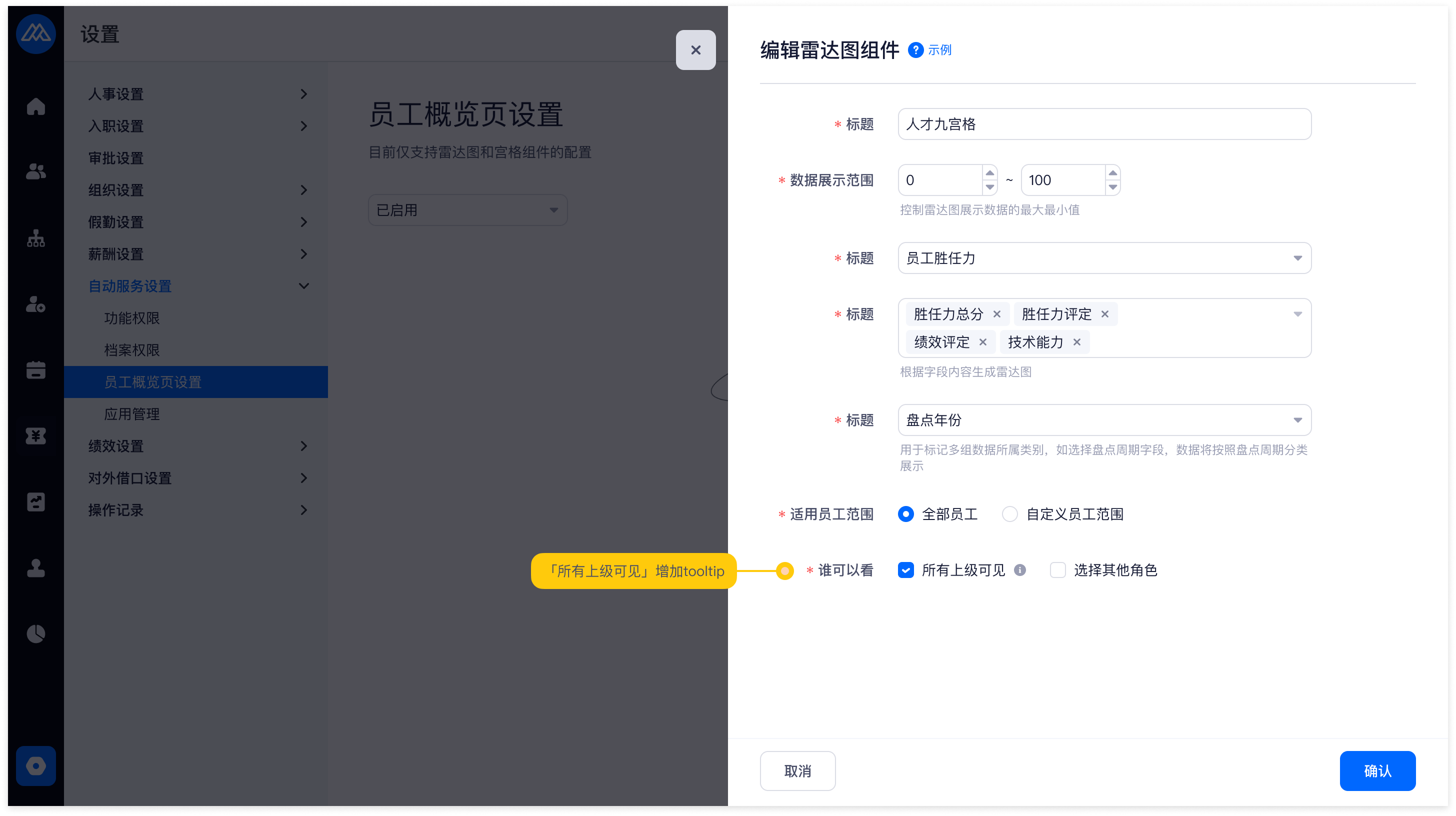Expand the 对外借口设置 menu

(x=195, y=478)
